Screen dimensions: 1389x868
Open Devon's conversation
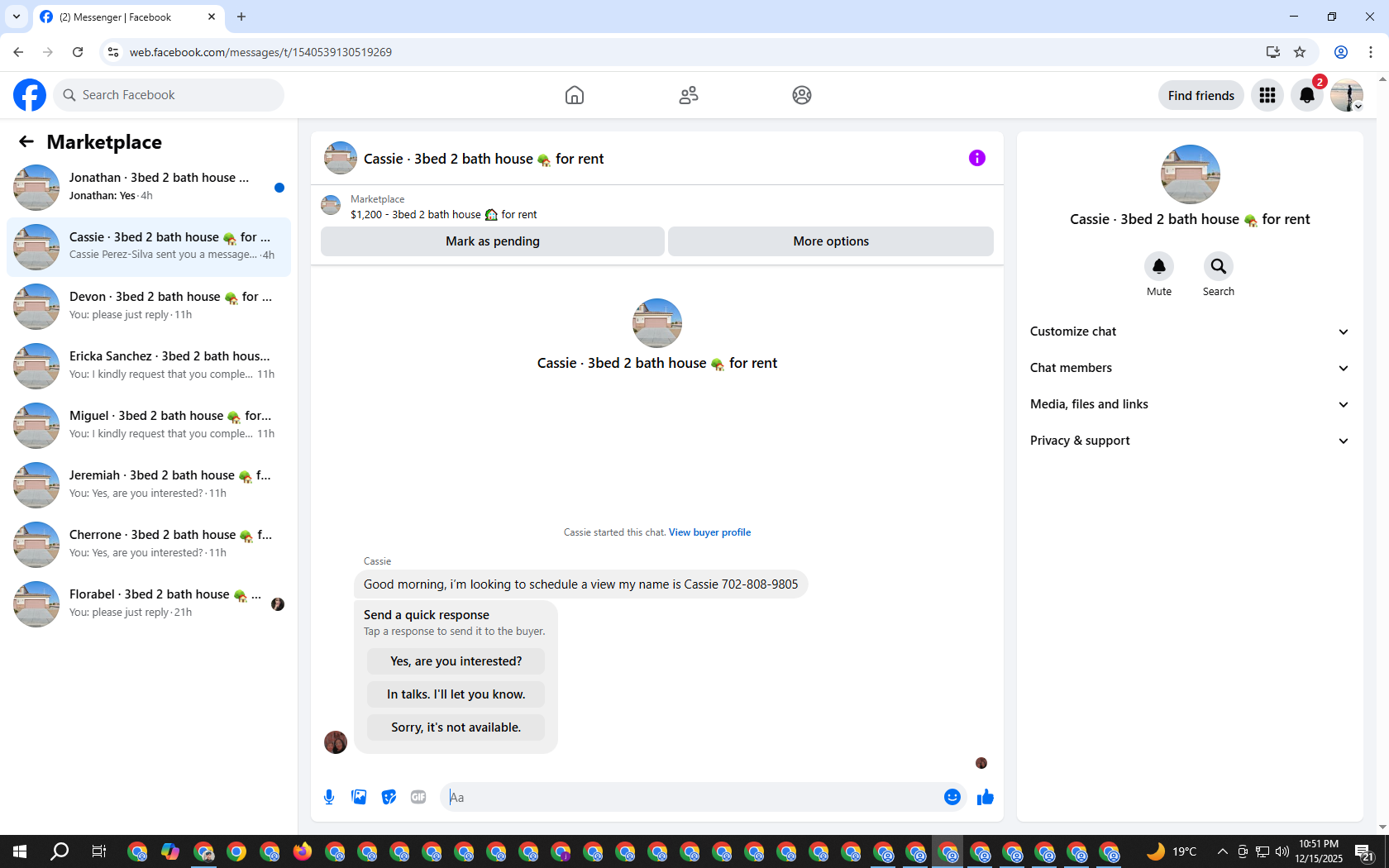[149, 307]
